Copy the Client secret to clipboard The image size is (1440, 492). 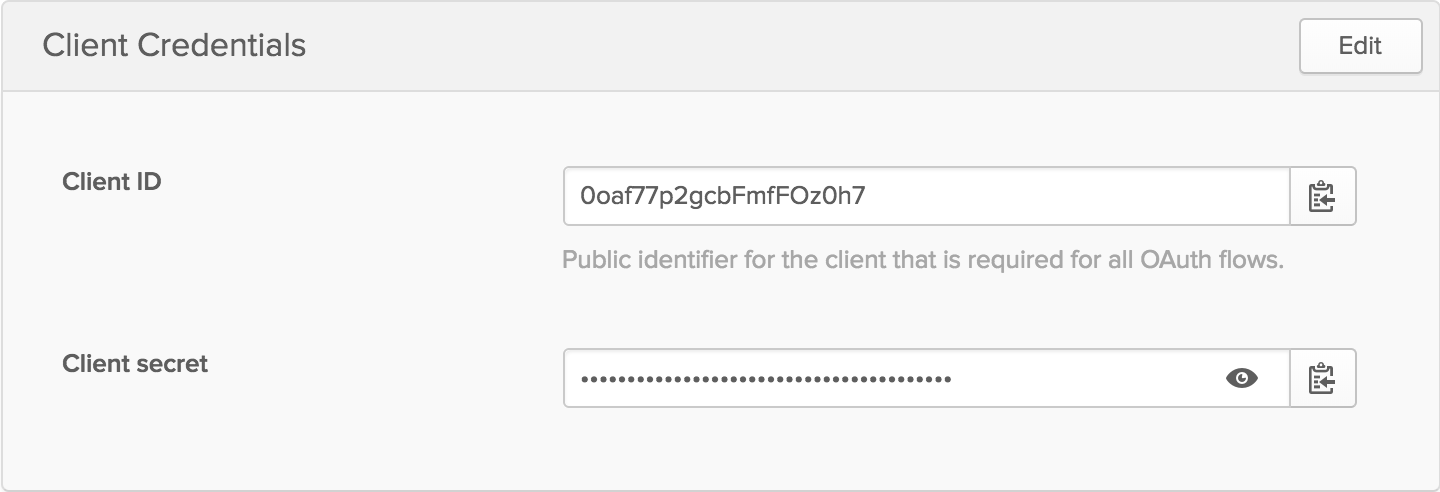coord(1322,378)
